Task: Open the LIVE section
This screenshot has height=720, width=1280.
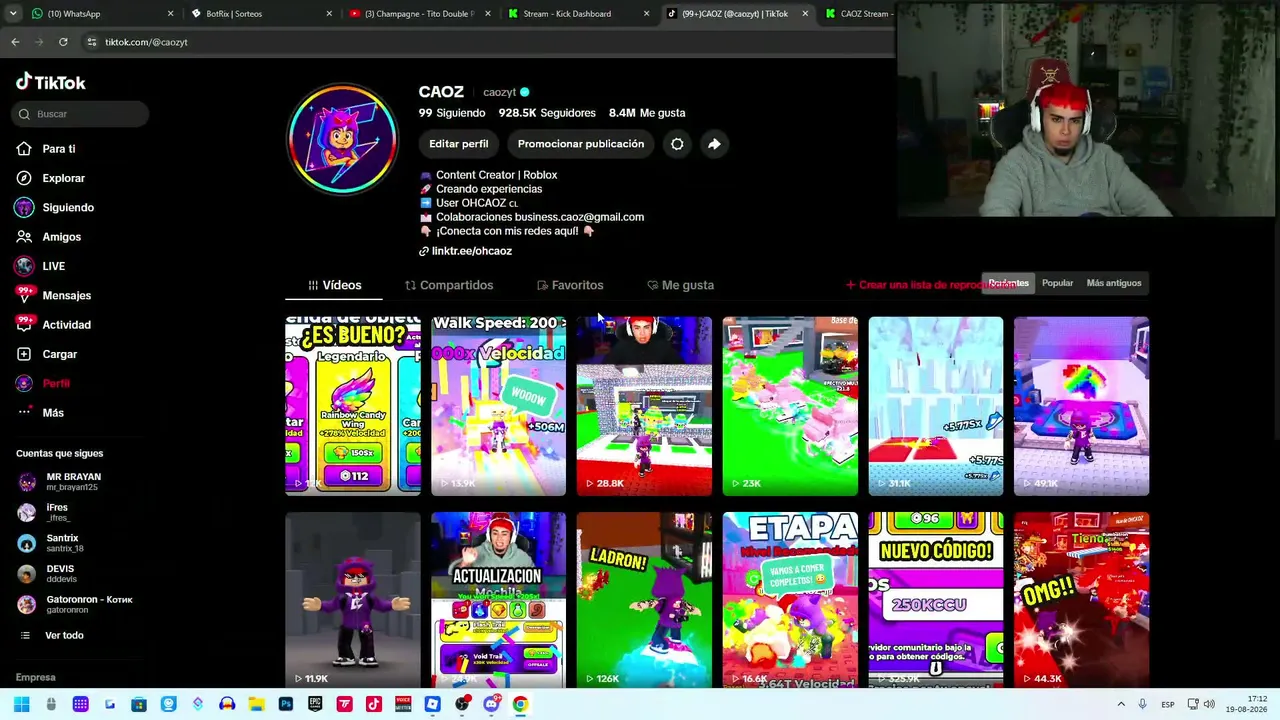Action: (x=41, y=266)
